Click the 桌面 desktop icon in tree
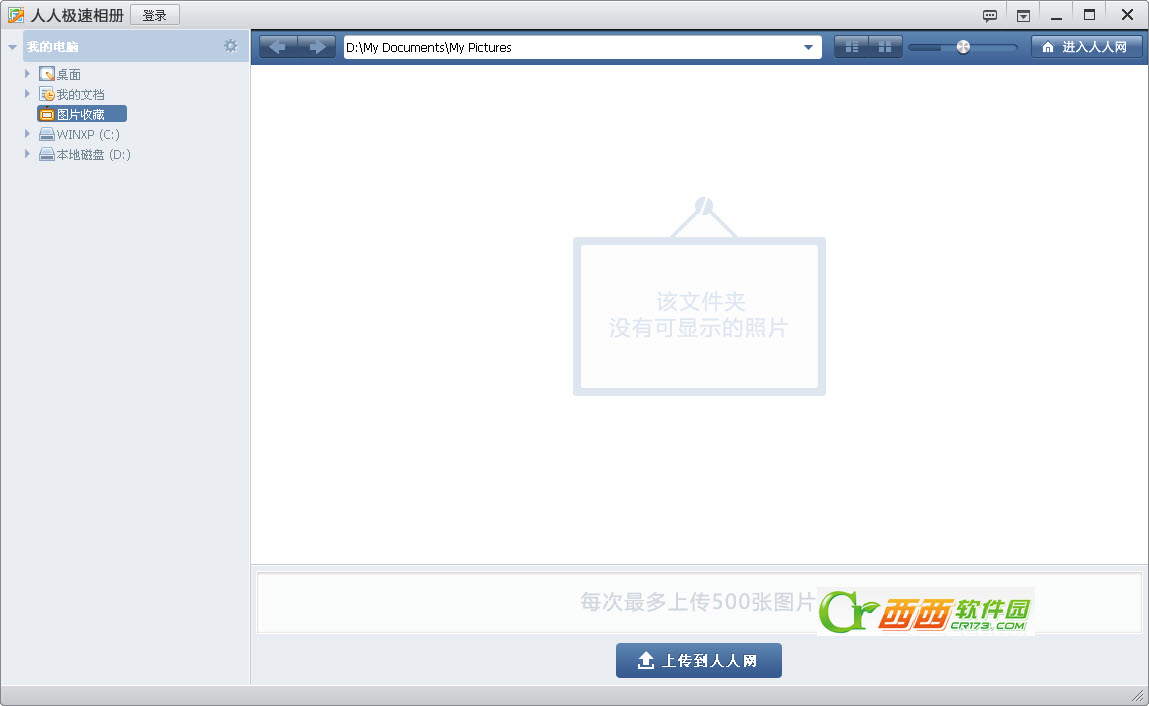The image size is (1149, 706). pyautogui.click(x=47, y=73)
